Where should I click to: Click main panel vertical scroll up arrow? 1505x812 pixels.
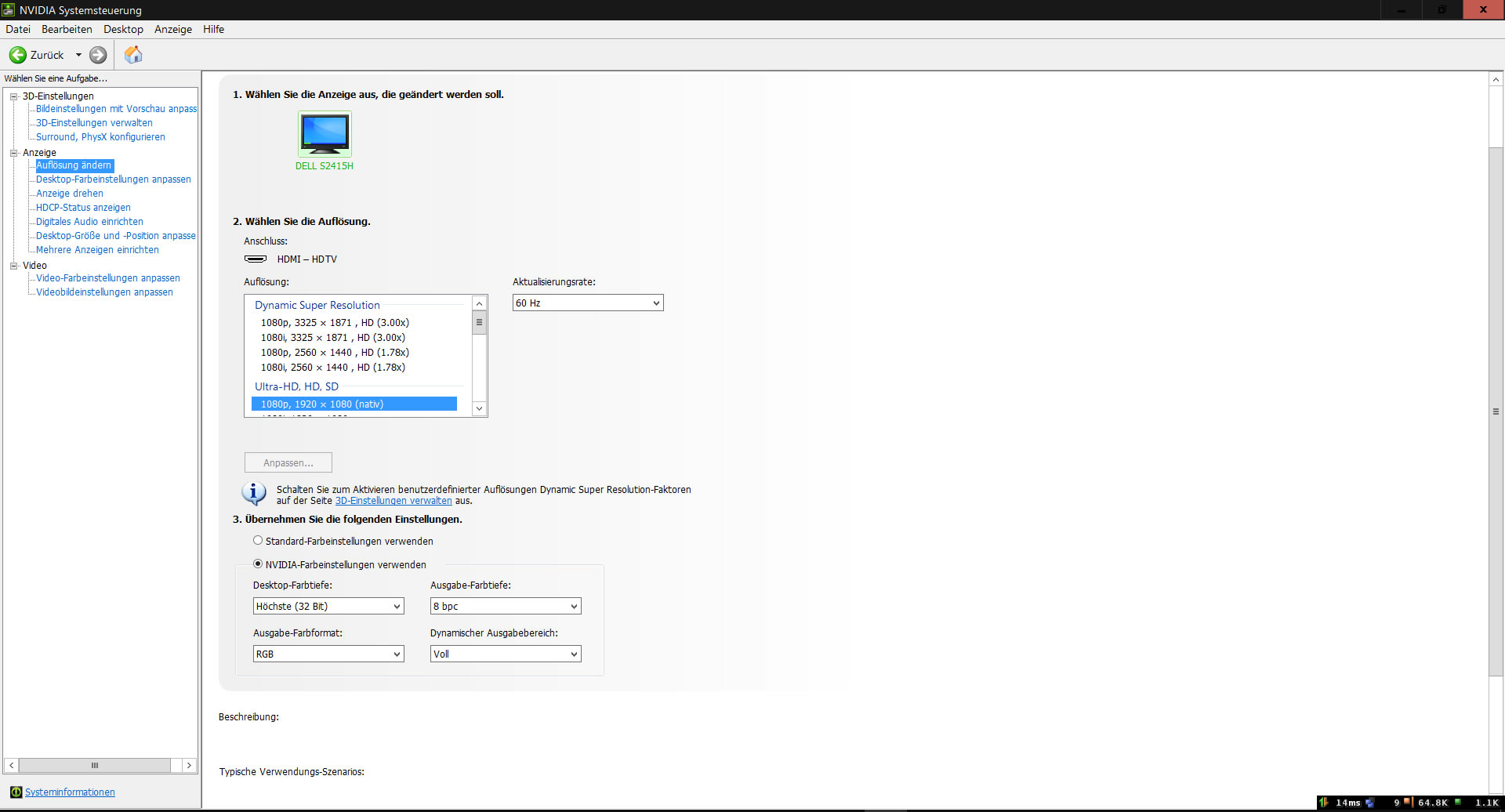(1496, 79)
